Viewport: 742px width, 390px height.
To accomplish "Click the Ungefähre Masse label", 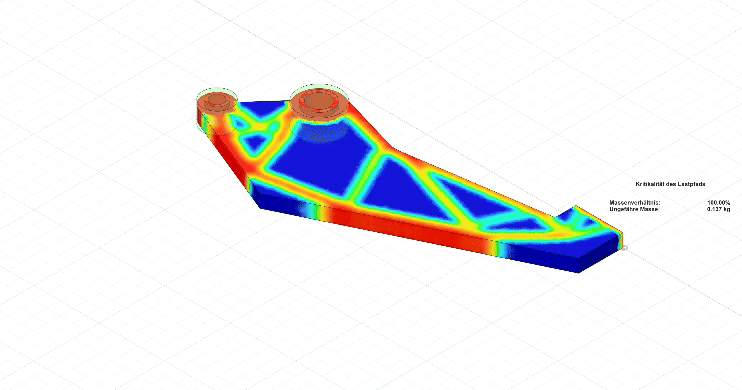I will point(634,209).
